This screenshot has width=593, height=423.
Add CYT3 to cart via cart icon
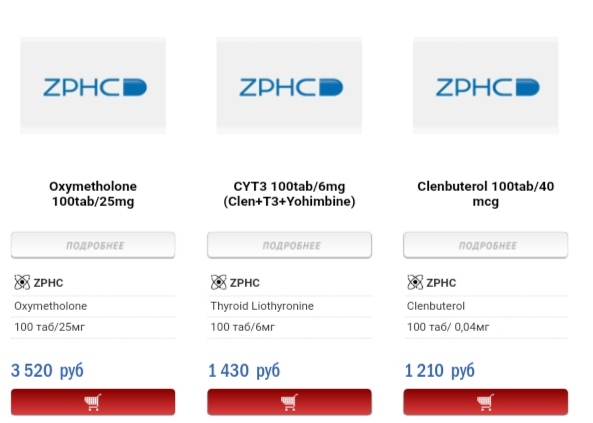289,402
